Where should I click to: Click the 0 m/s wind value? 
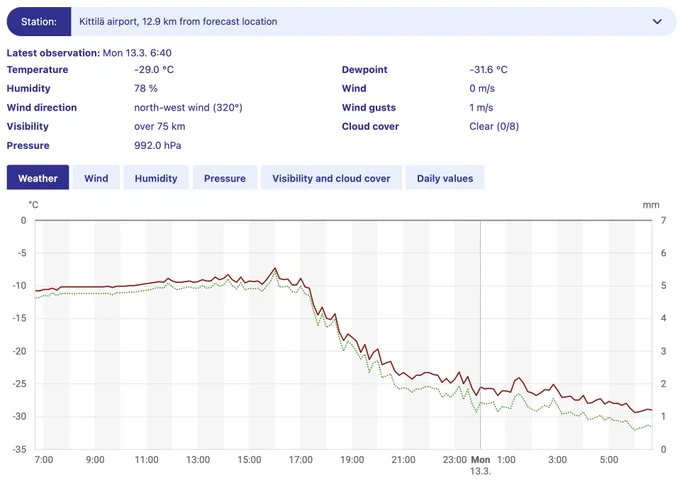pos(482,88)
